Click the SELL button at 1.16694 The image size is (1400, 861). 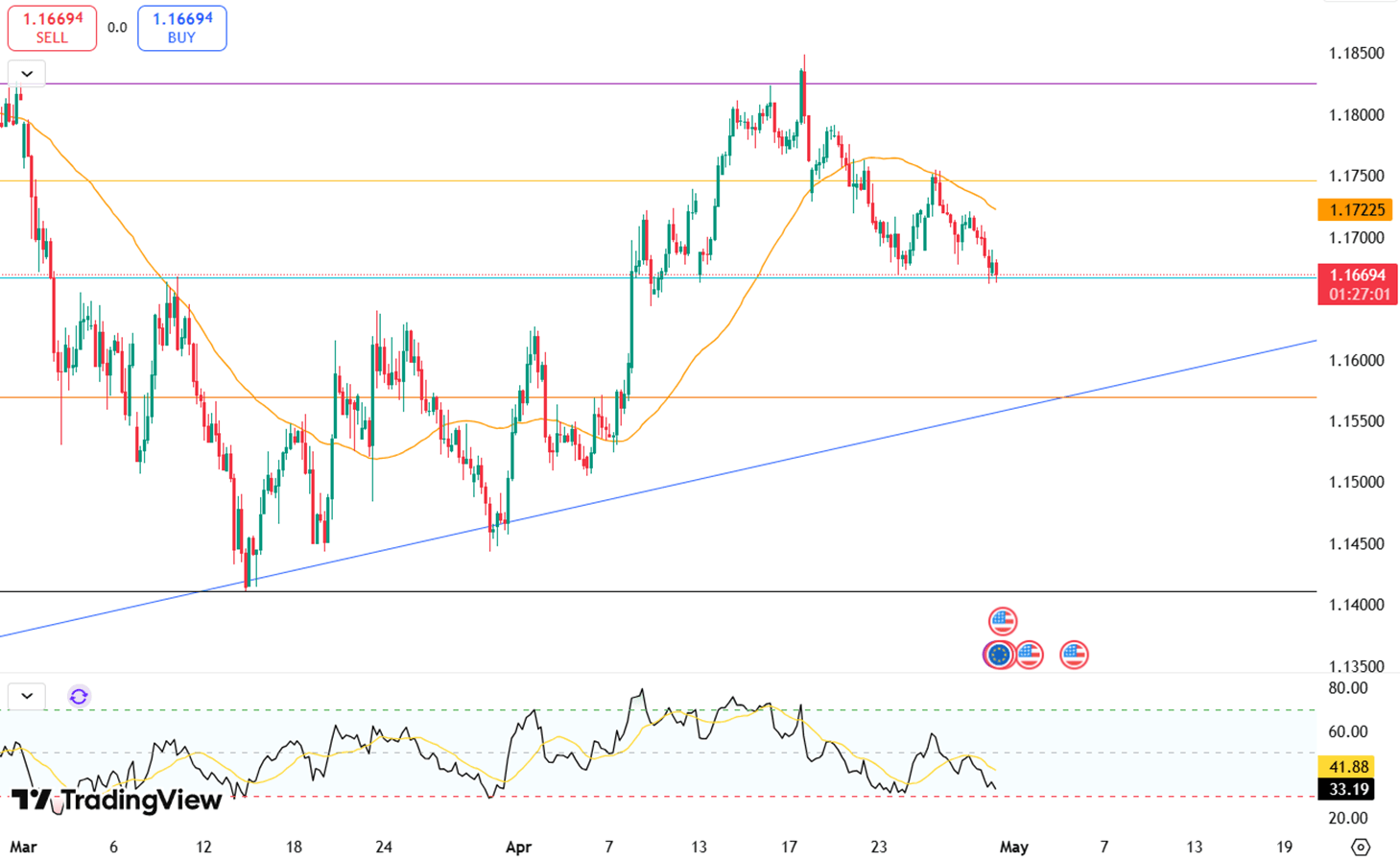pos(52,28)
